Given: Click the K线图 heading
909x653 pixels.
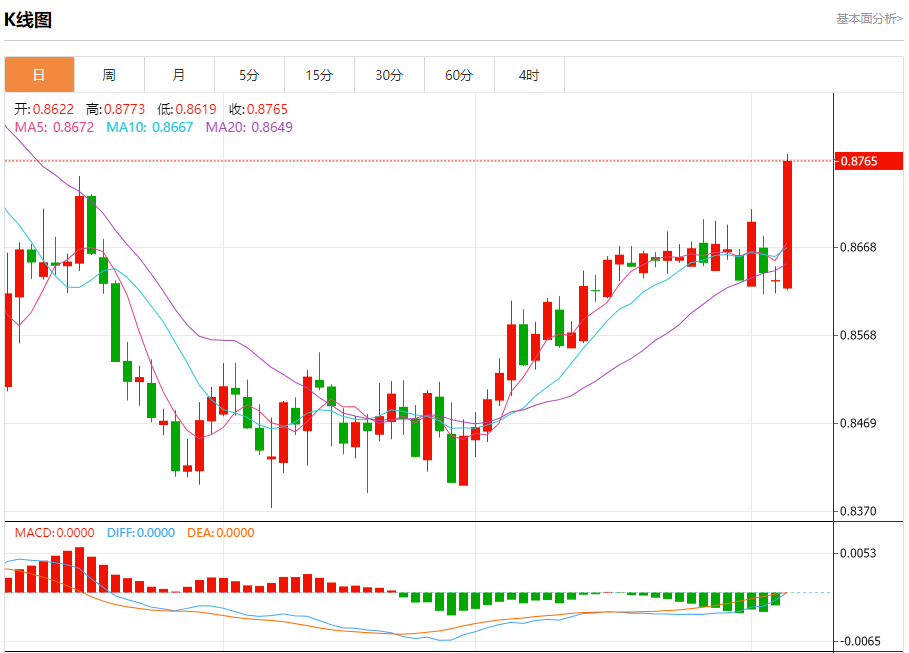Looking at the screenshot, I should pyautogui.click(x=28, y=20).
